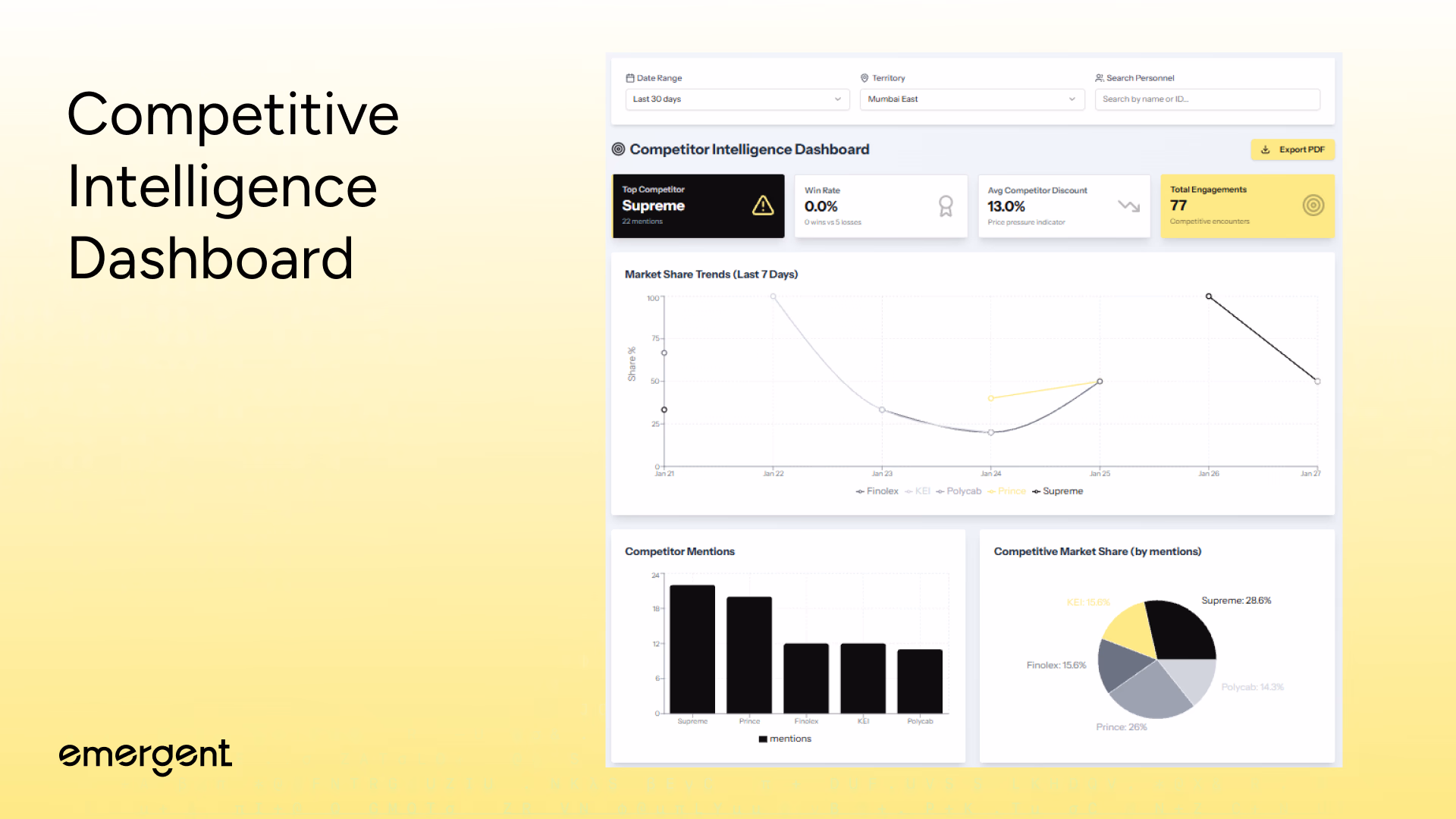
Task: Click the yellow KEI pie slice
Action: tap(1131, 632)
